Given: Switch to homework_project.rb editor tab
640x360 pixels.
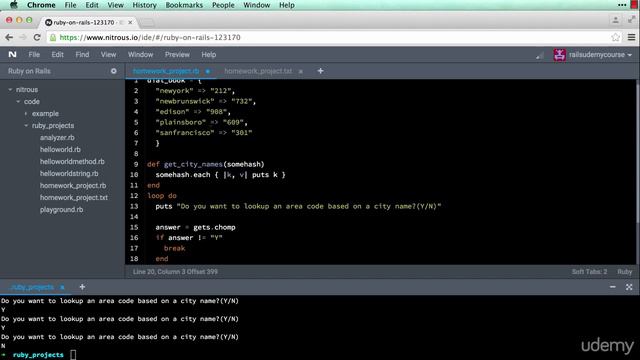Looking at the screenshot, I should pyautogui.click(x=166, y=71).
